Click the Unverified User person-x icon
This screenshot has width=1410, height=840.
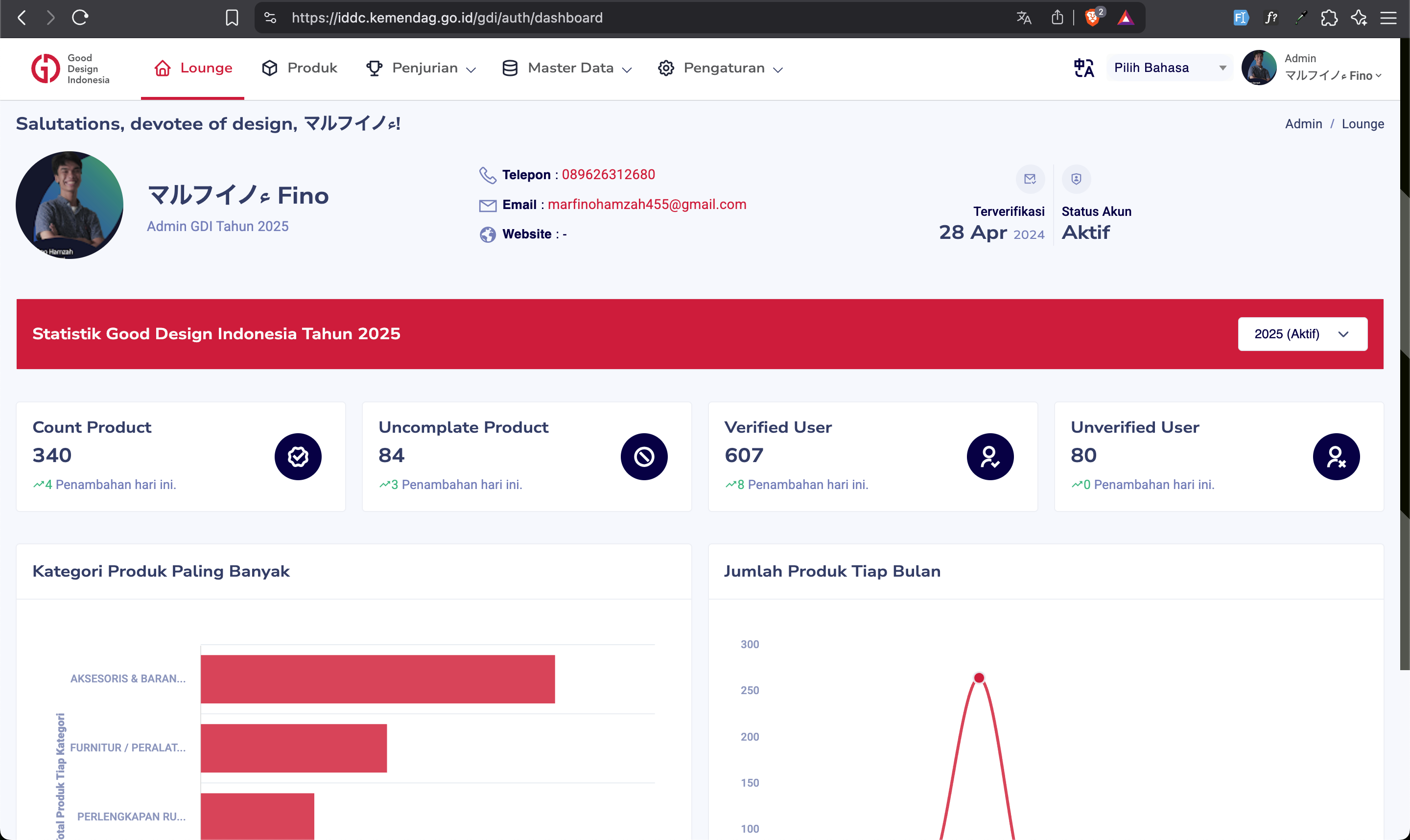tap(1336, 456)
